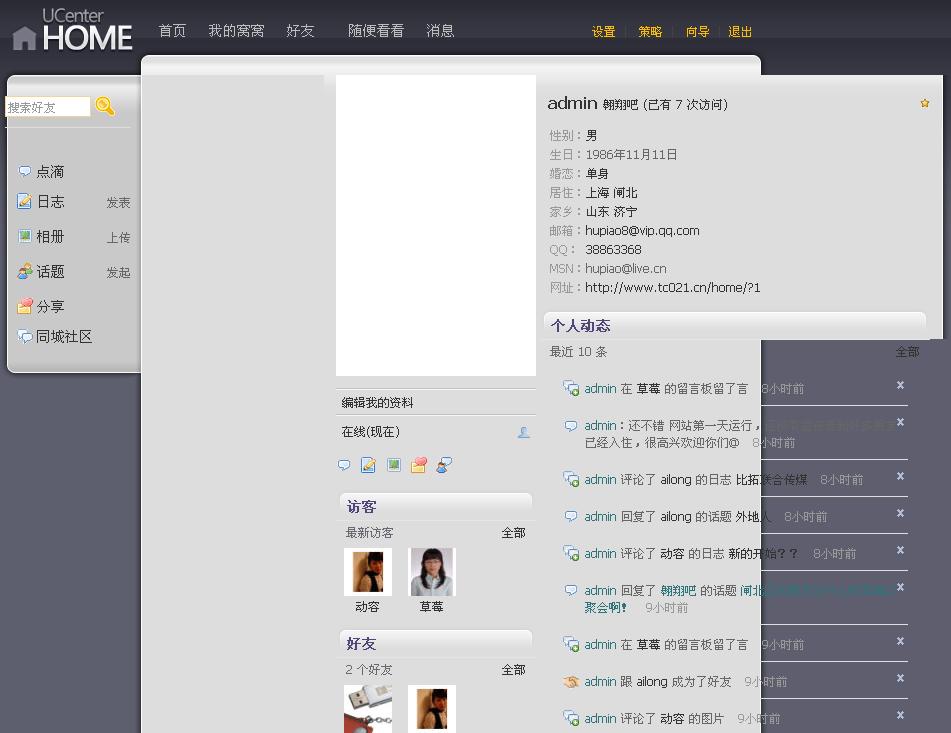Click 点滴 text in sidebar
The height and width of the screenshot is (733, 951).
(x=50, y=172)
